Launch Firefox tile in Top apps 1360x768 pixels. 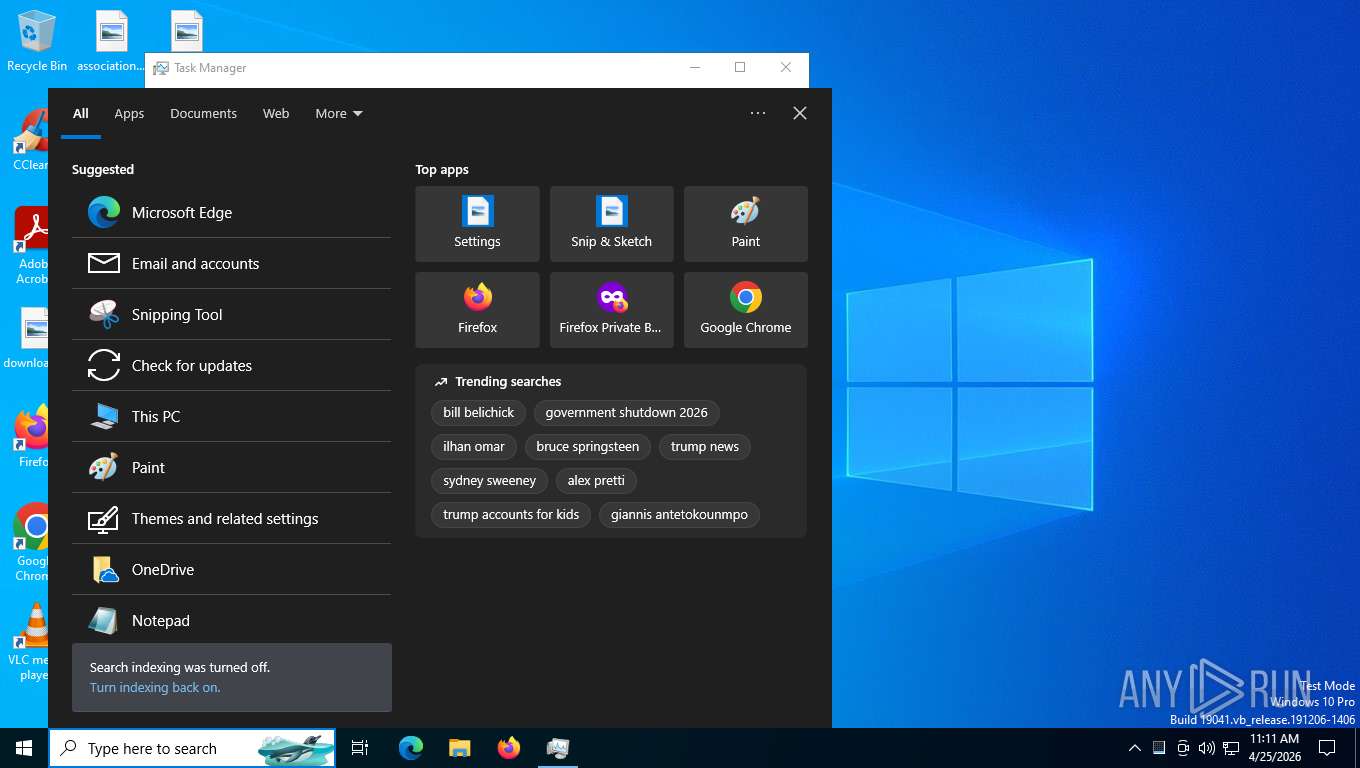click(x=477, y=310)
